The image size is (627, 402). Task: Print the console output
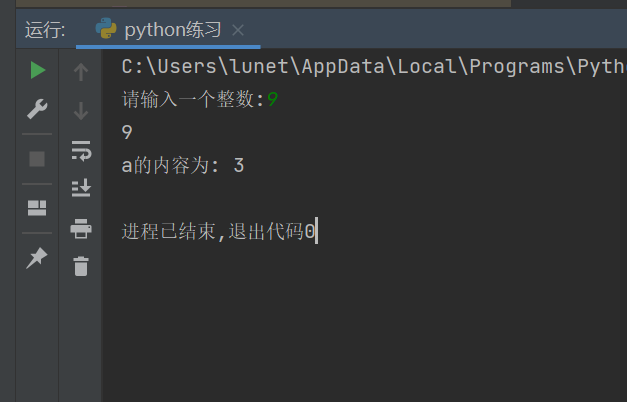[x=81, y=228]
